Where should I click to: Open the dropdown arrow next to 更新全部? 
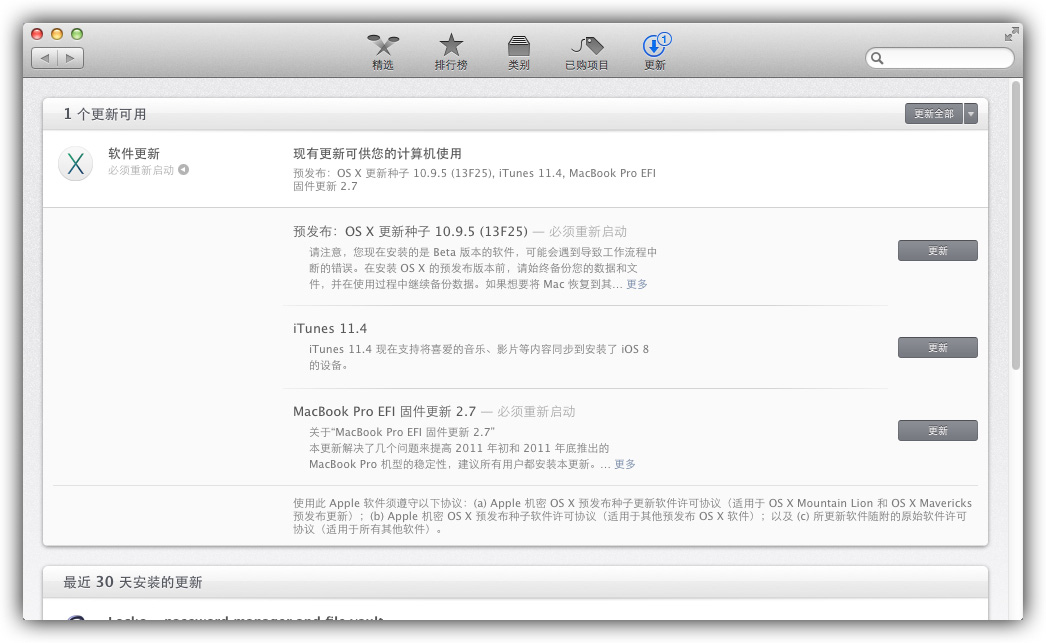[x=971, y=113]
